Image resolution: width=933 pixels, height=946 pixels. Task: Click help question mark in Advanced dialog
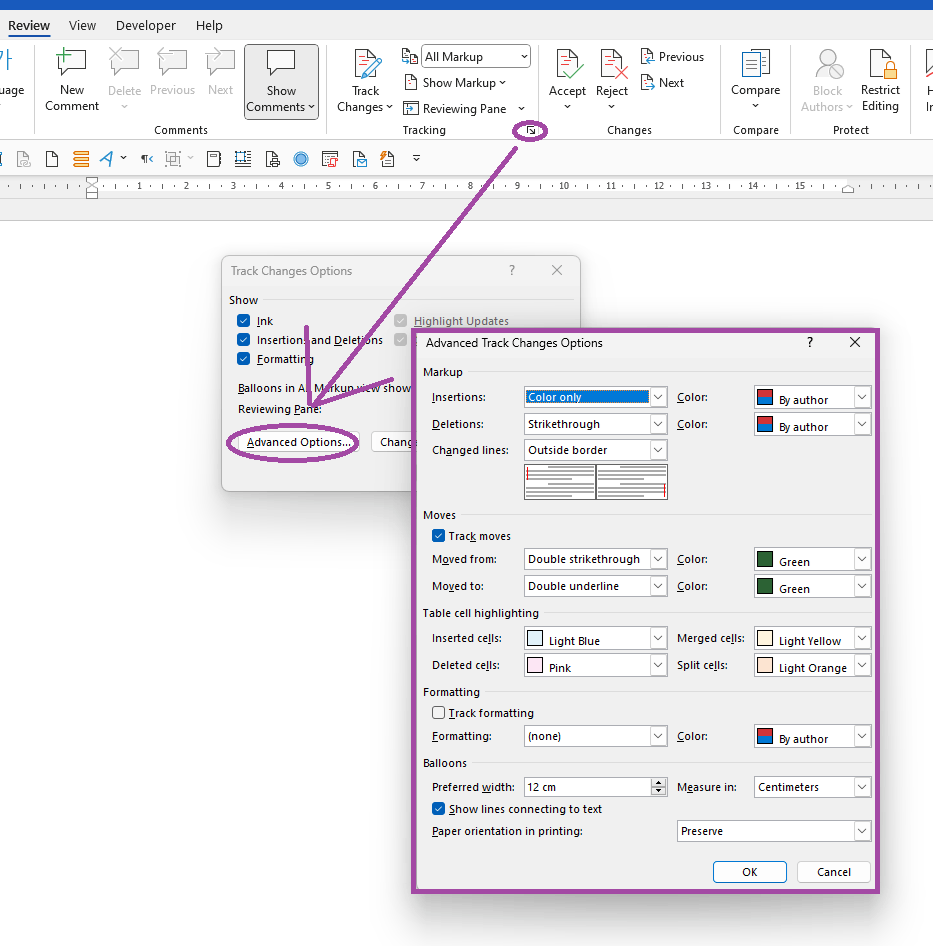pyautogui.click(x=810, y=342)
